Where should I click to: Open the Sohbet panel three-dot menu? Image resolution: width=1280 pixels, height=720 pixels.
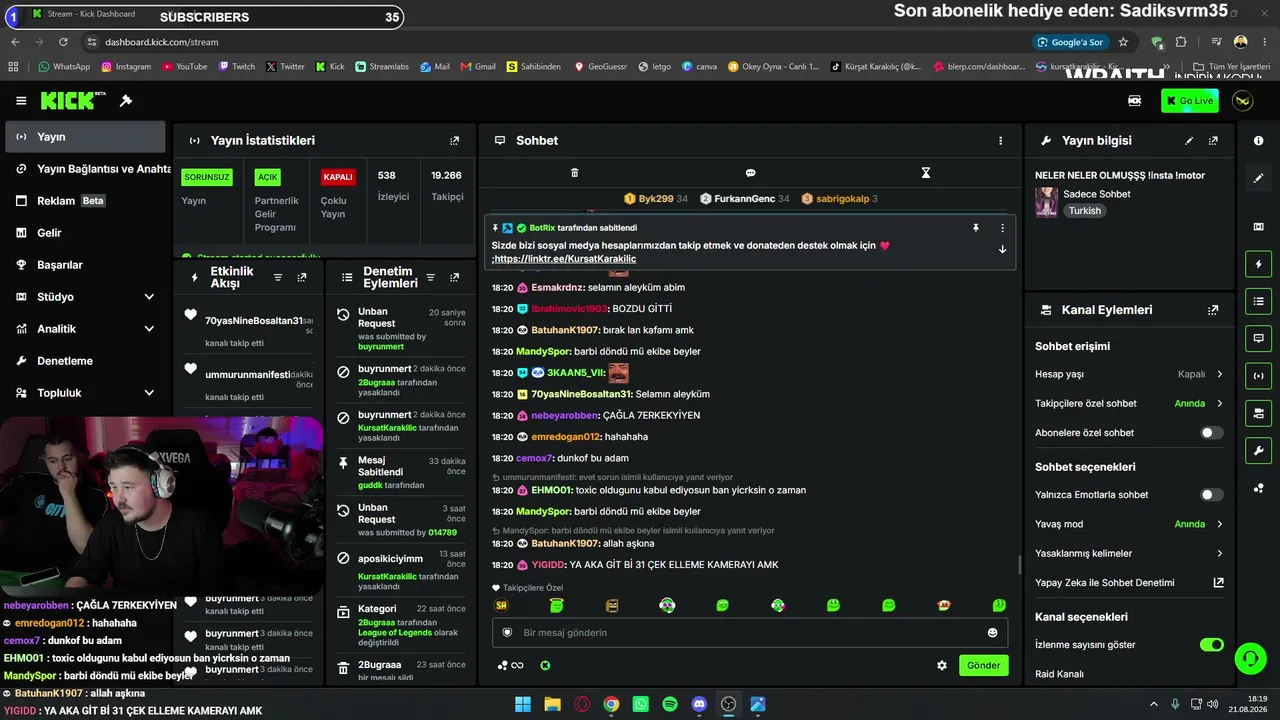(x=1000, y=141)
